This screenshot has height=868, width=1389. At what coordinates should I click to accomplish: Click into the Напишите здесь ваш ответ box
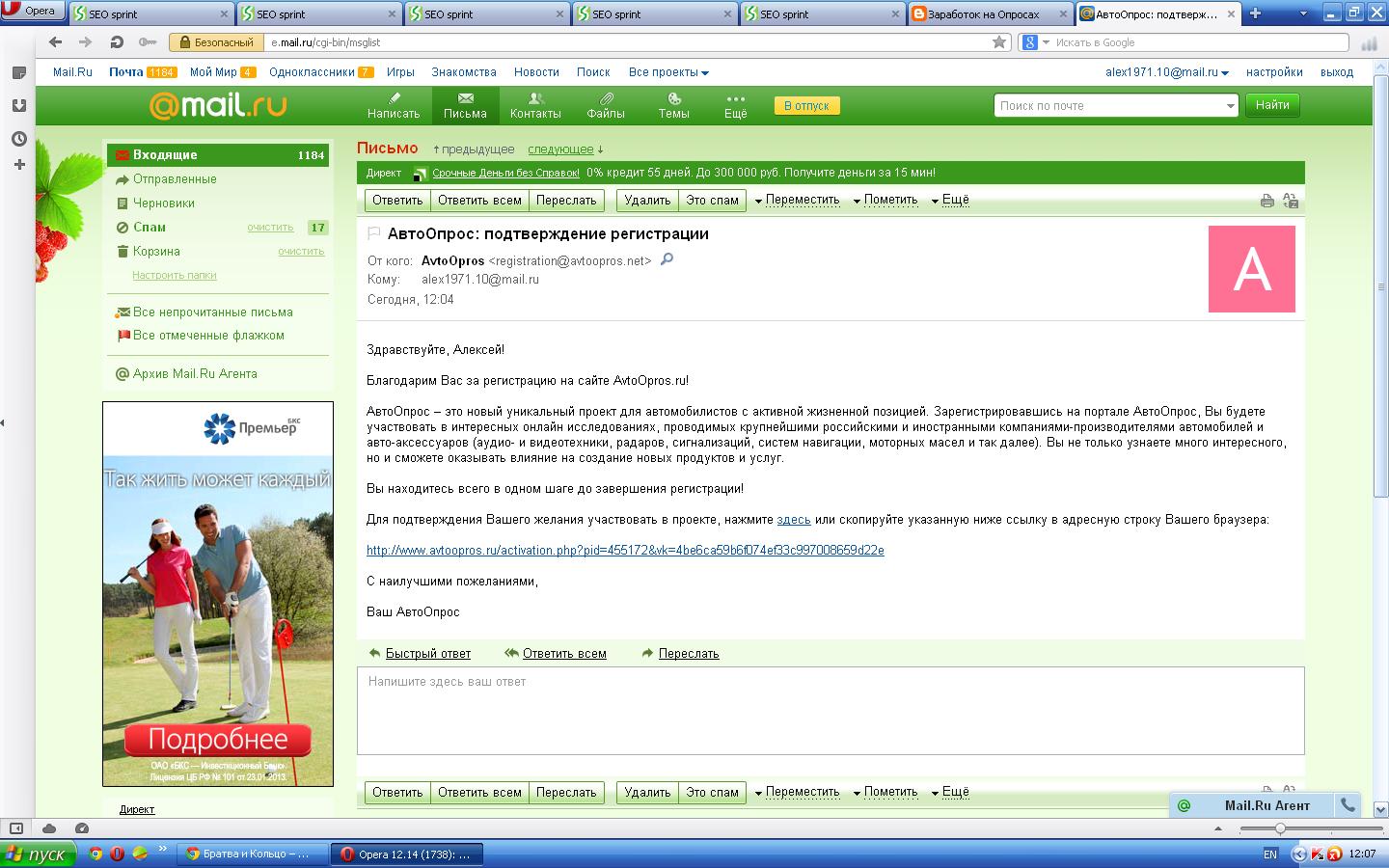coord(831,711)
